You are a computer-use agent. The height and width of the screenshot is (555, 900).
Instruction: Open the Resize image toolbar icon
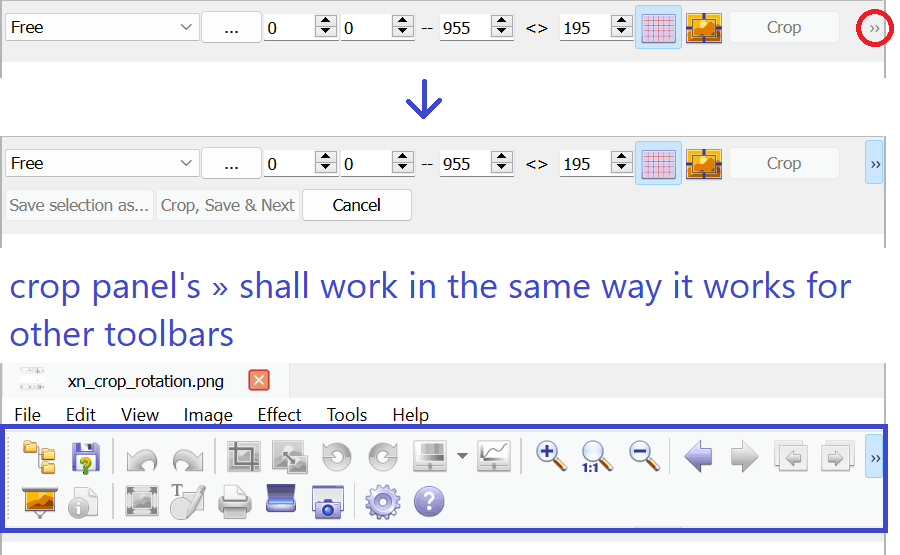pyautogui.click(x=289, y=457)
